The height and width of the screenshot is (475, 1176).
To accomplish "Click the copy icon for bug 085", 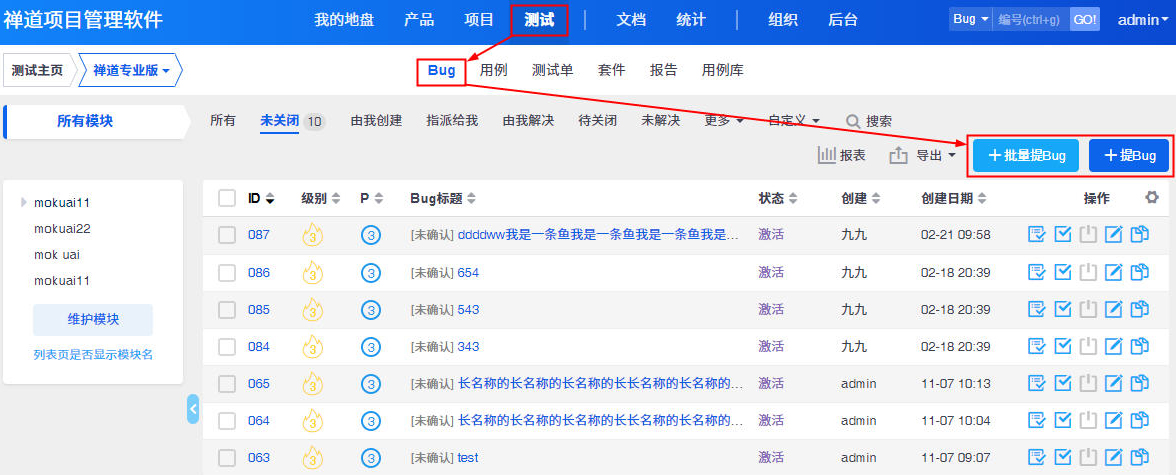I will pyautogui.click(x=1140, y=309).
